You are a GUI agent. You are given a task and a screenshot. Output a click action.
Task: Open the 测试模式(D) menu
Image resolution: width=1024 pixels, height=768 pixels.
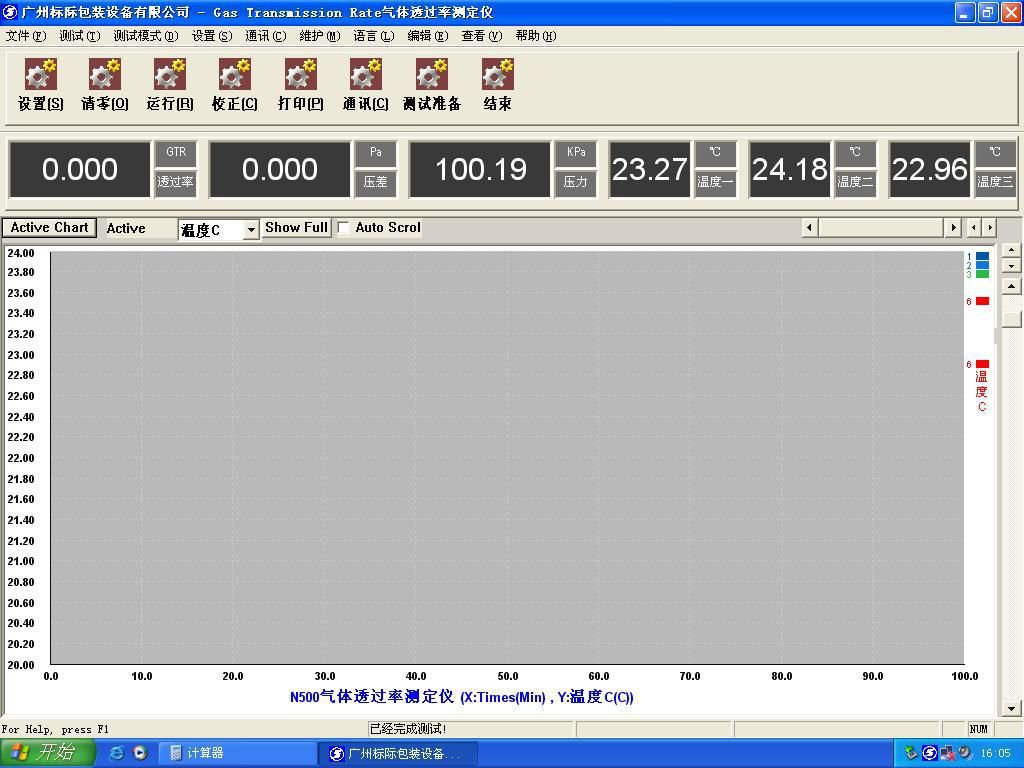[146, 36]
